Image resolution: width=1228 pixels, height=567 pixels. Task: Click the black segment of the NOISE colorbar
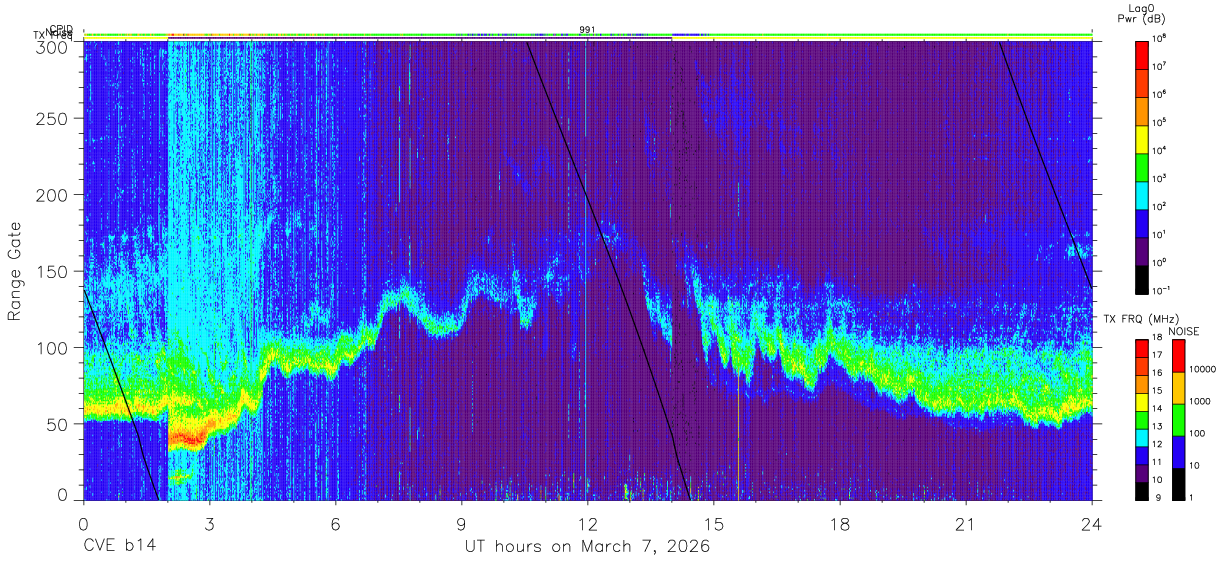pyautogui.click(x=1178, y=484)
